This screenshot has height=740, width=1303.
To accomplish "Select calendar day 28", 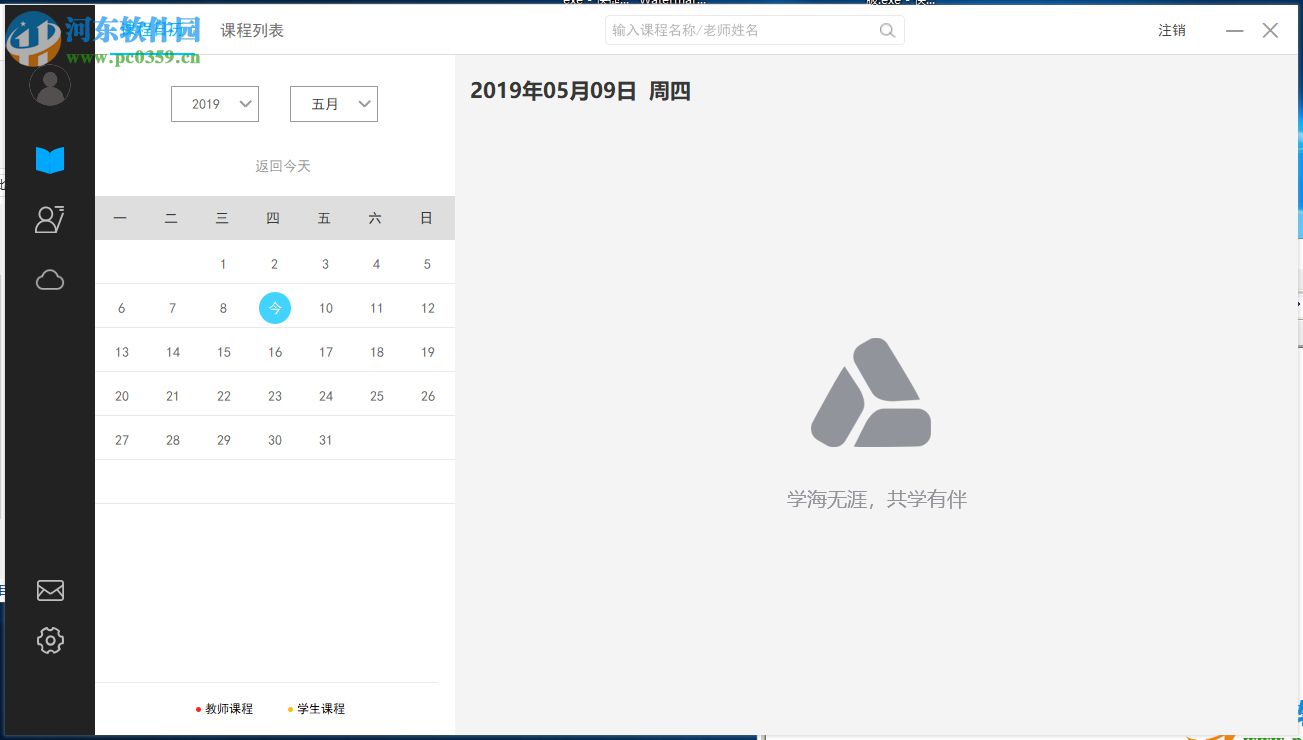I will pyautogui.click(x=173, y=440).
